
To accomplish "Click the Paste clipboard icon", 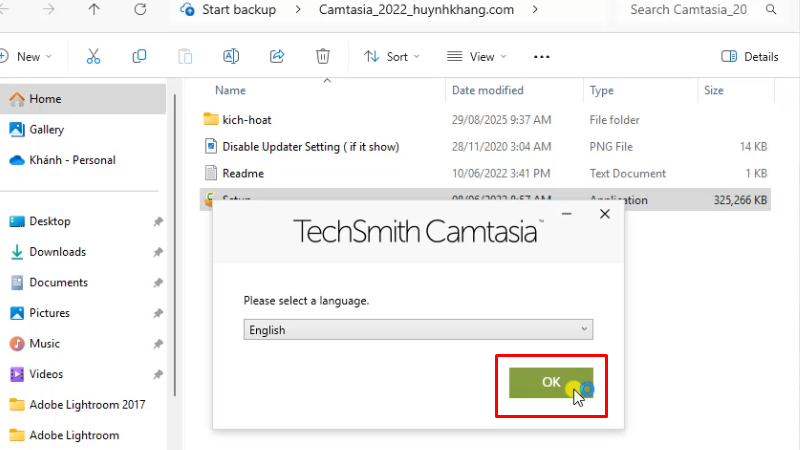I will [x=185, y=56].
